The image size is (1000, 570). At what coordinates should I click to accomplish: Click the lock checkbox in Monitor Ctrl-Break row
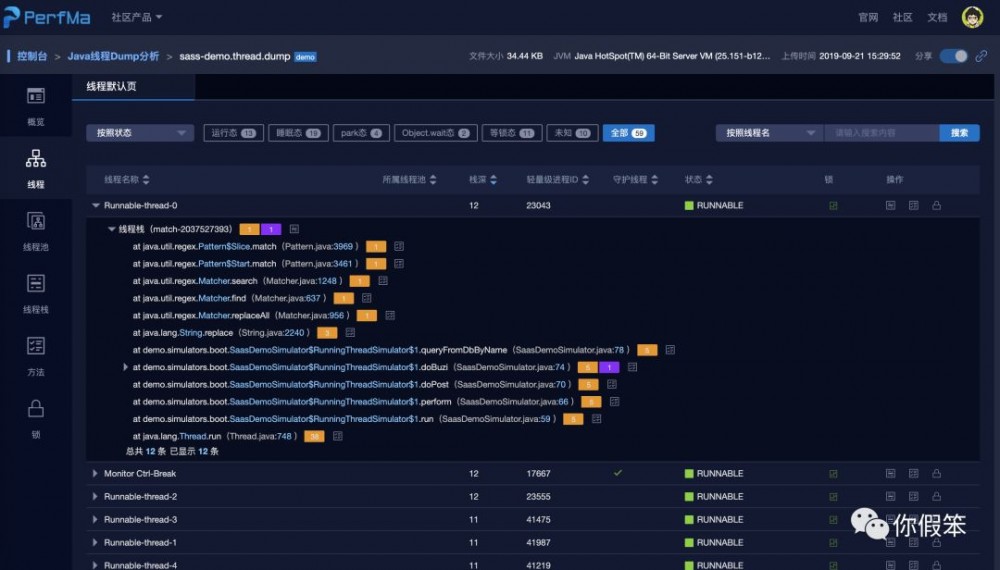pos(833,474)
